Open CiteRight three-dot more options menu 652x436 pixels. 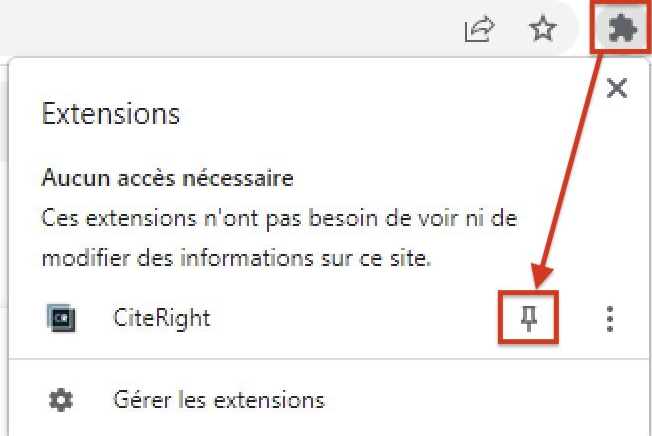click(610, 319)
